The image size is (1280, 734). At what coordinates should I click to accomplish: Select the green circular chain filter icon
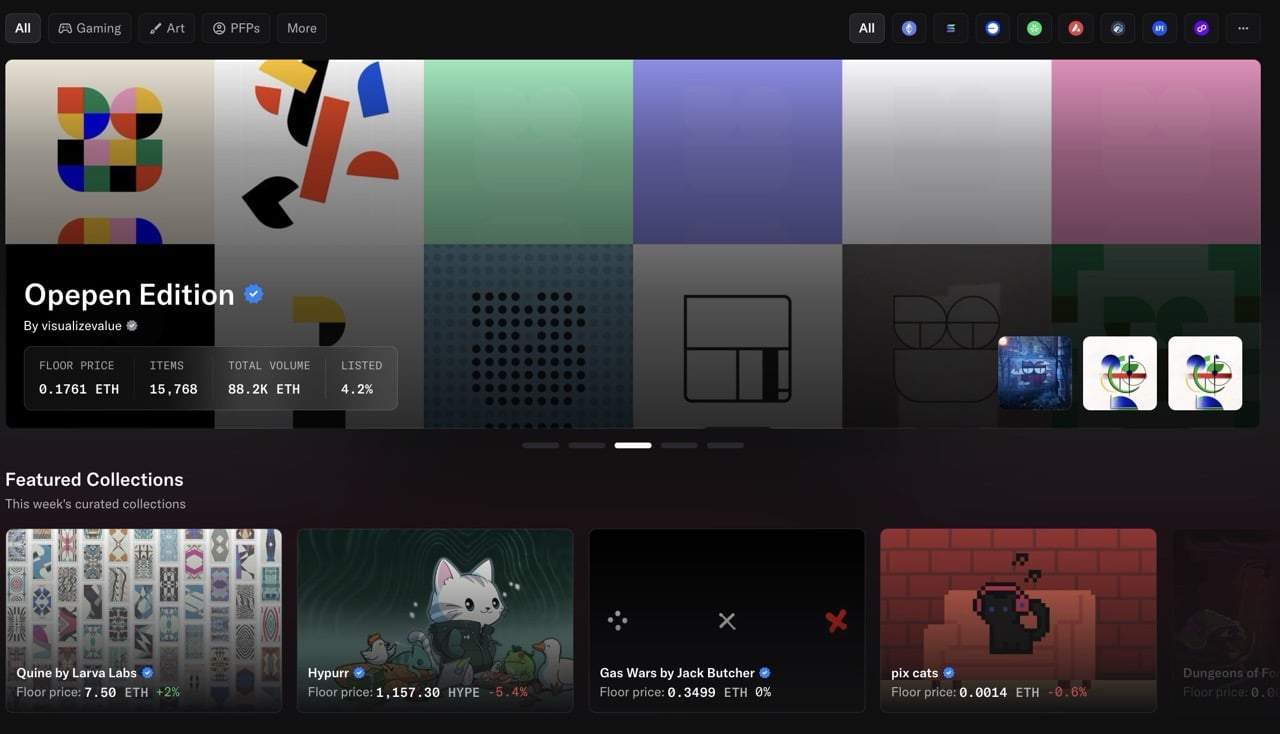click(1034, 28)
